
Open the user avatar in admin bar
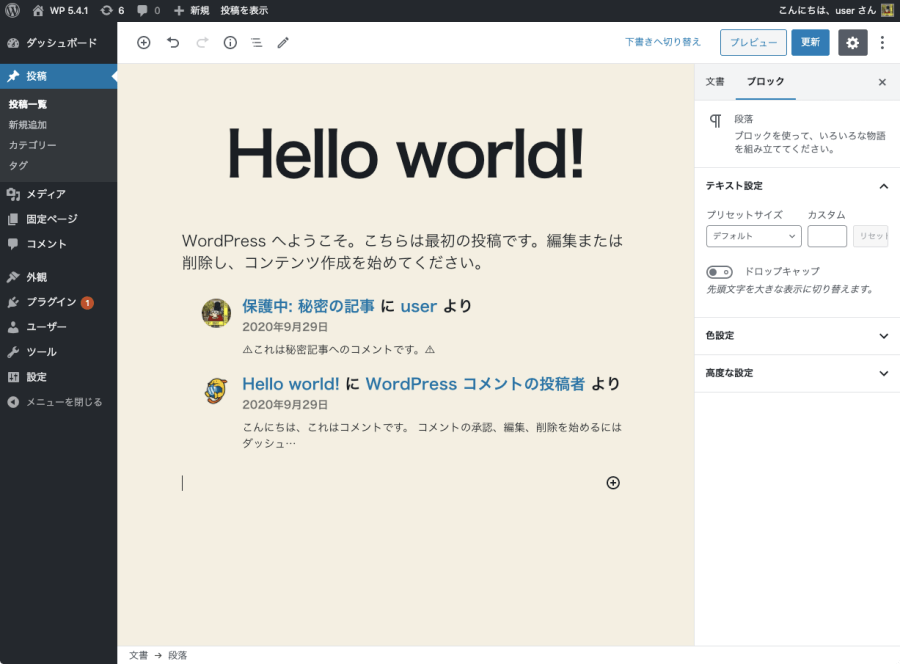pyautogui.click(x=887, y=10)
